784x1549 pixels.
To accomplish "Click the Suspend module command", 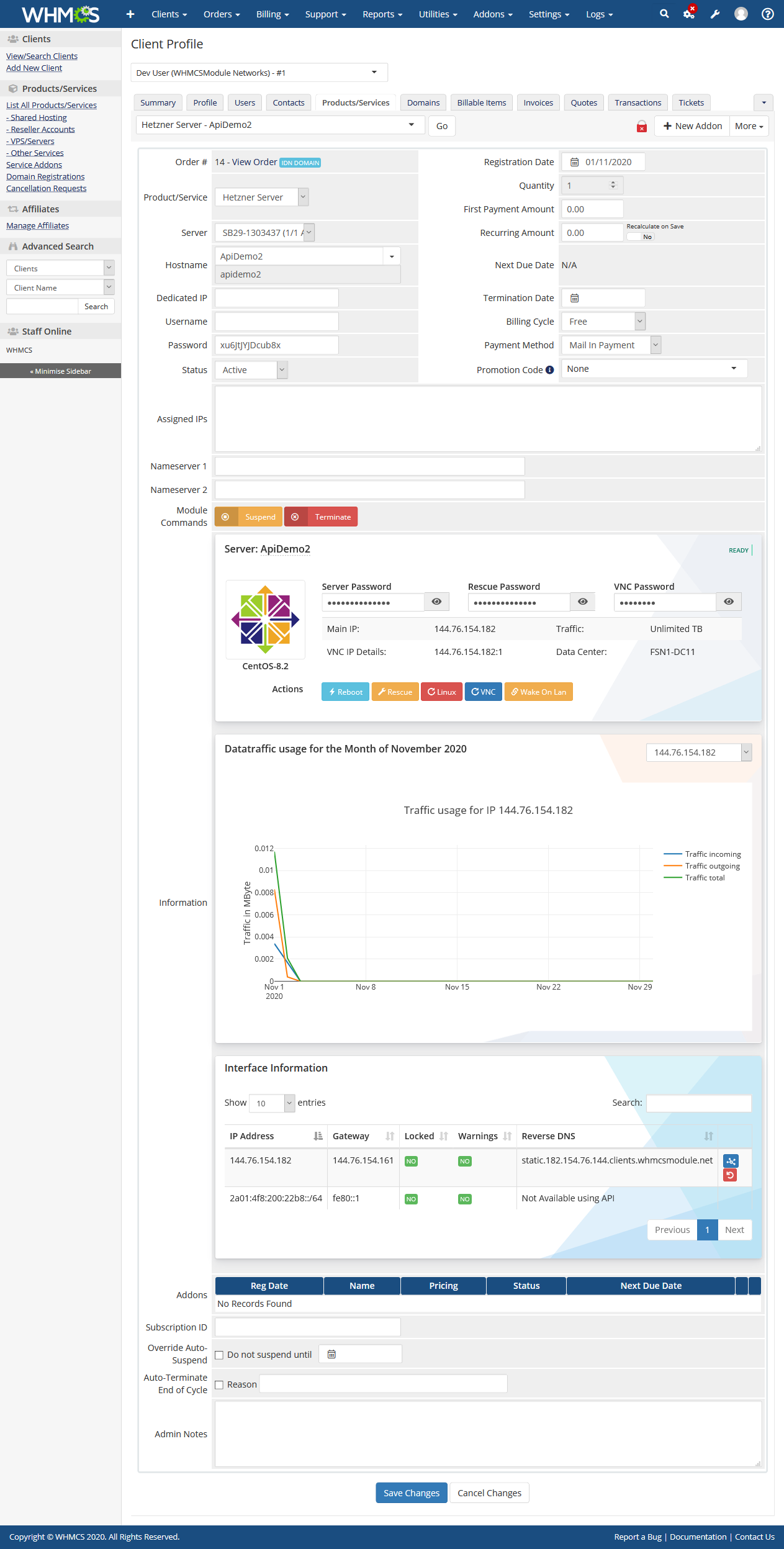I will (248, 517).
